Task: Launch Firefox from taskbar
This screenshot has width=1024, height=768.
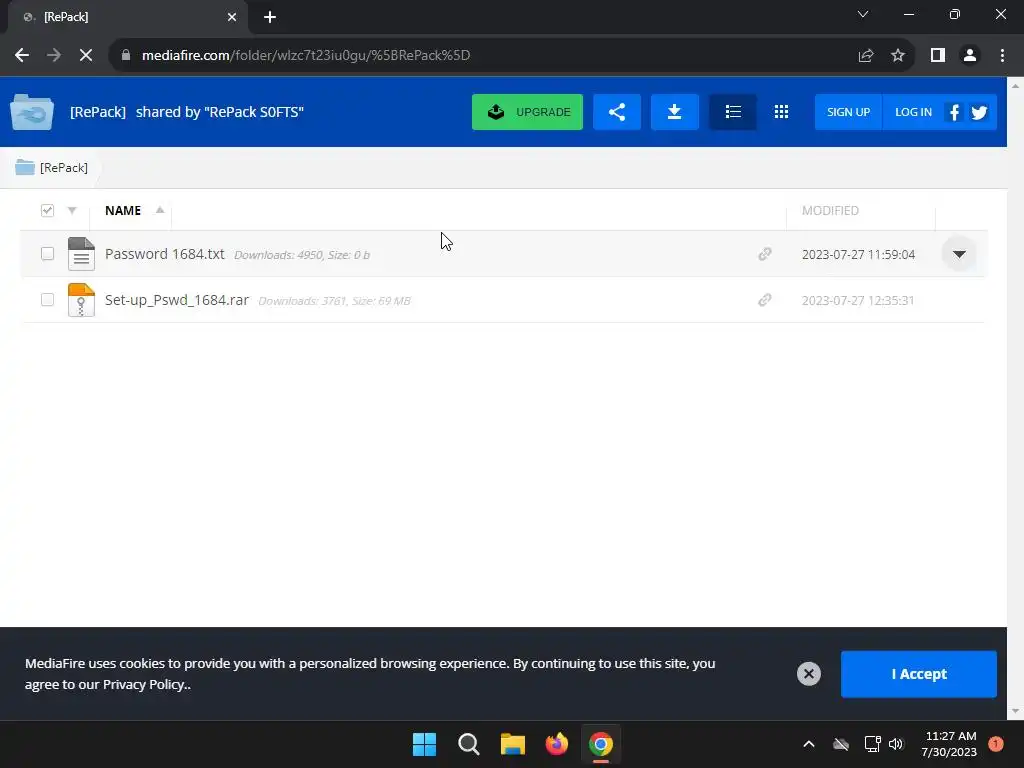Action: point(556,744)
